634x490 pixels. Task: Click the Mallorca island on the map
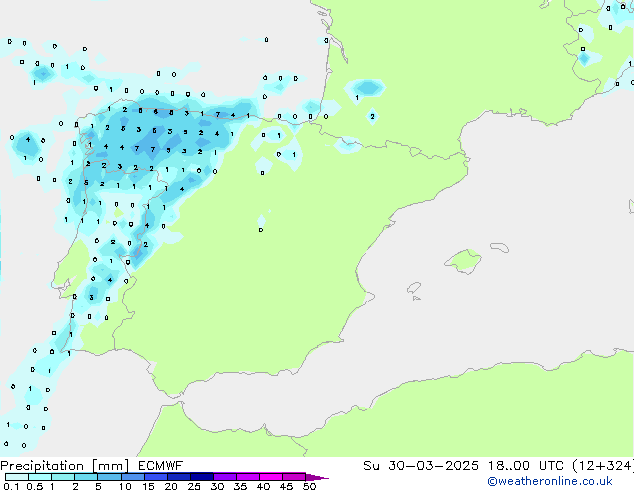pyautogui.click(x=463, y=261)
